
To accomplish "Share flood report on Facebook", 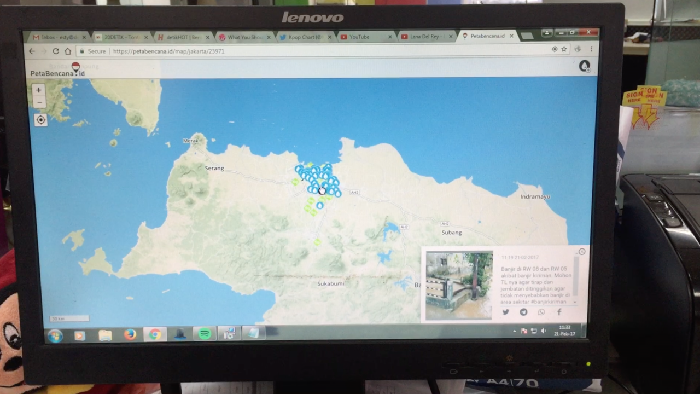I will click(x=559, y=312).
